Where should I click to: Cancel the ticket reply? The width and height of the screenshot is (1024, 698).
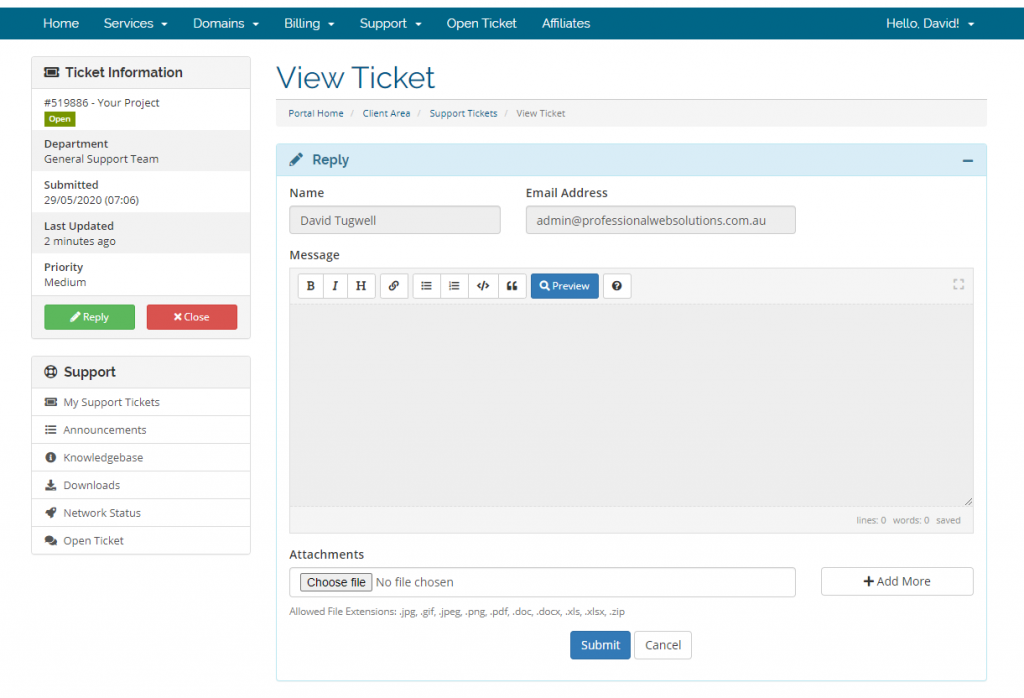[x=663, y=645]
